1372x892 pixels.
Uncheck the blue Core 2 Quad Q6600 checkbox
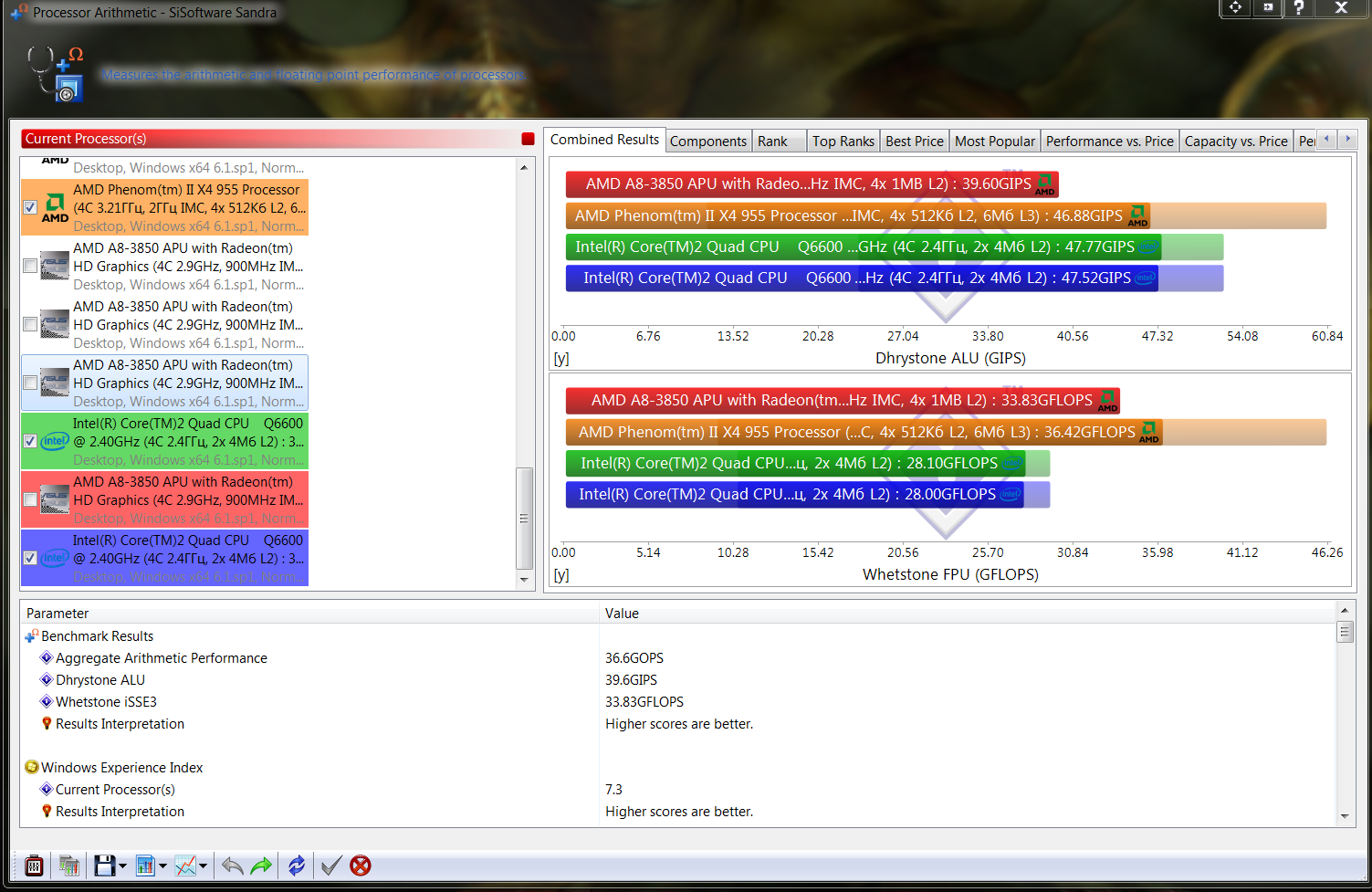(30, 558)
